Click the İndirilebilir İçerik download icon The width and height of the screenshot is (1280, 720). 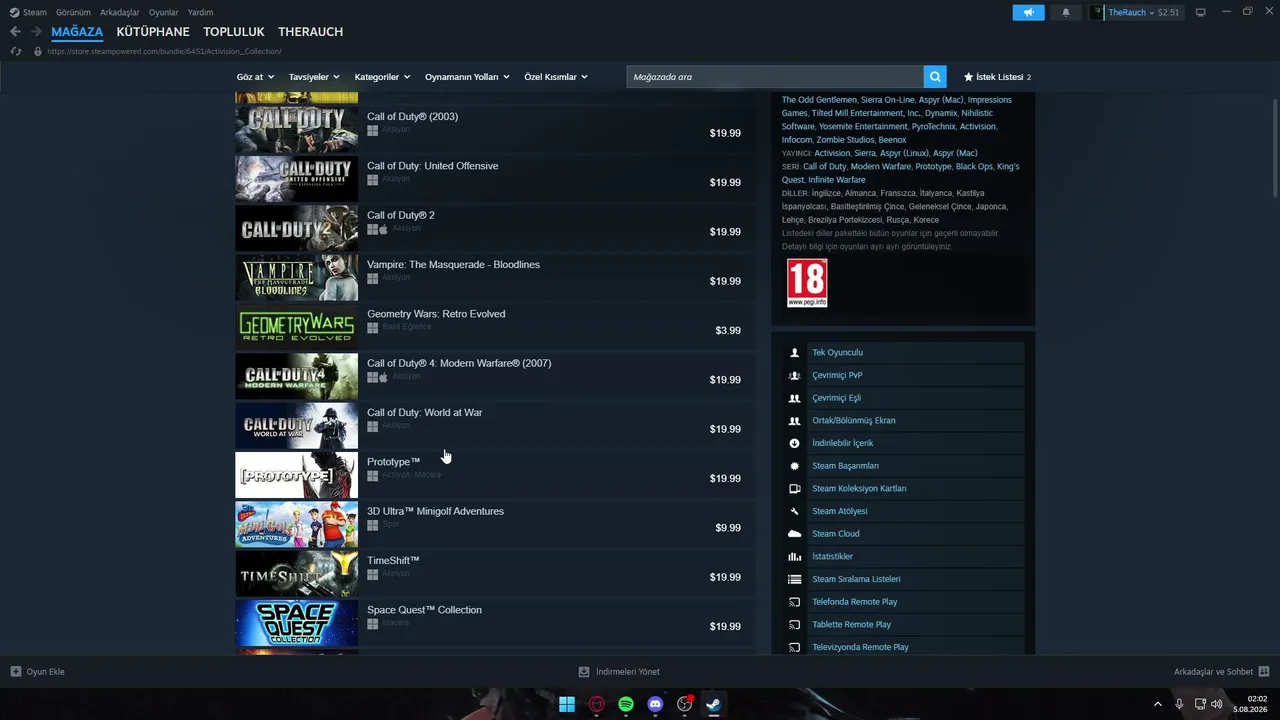[794, 443]
